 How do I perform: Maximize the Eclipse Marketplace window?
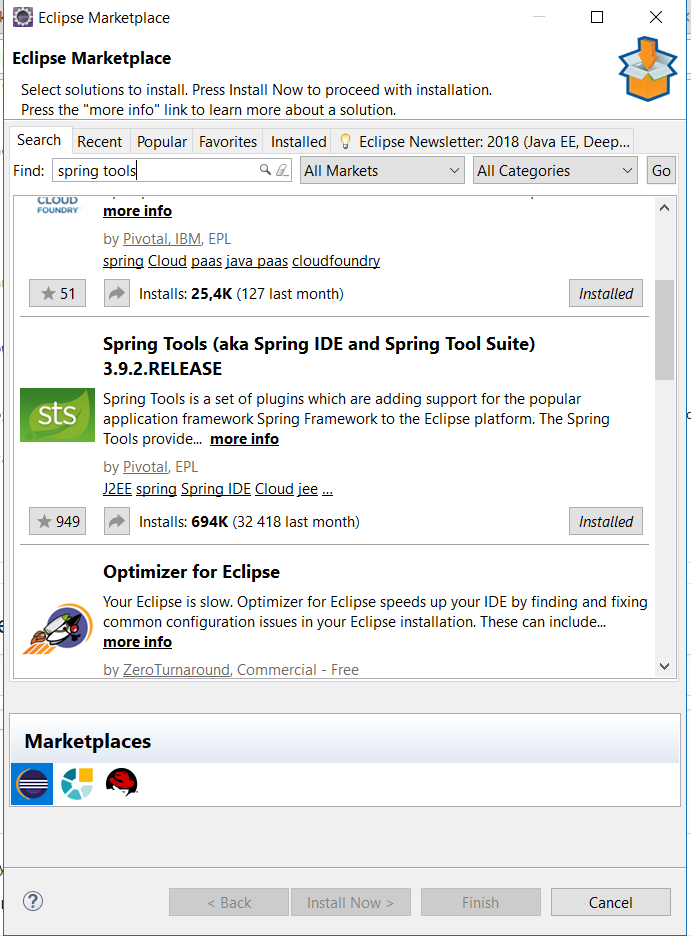[x=597, y=17]
